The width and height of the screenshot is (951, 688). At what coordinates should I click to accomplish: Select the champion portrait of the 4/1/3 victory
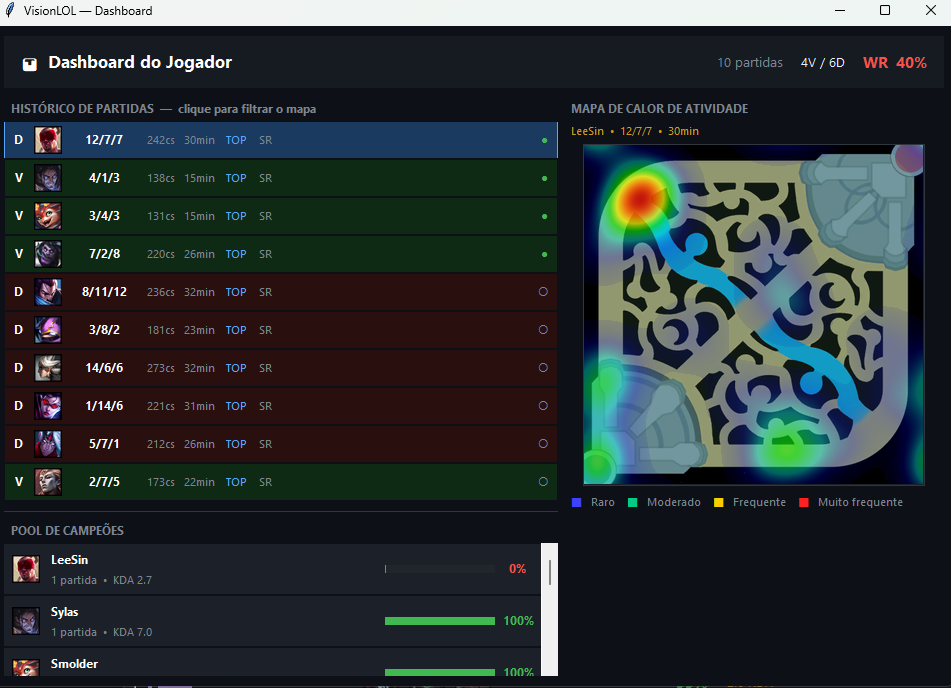47,177
